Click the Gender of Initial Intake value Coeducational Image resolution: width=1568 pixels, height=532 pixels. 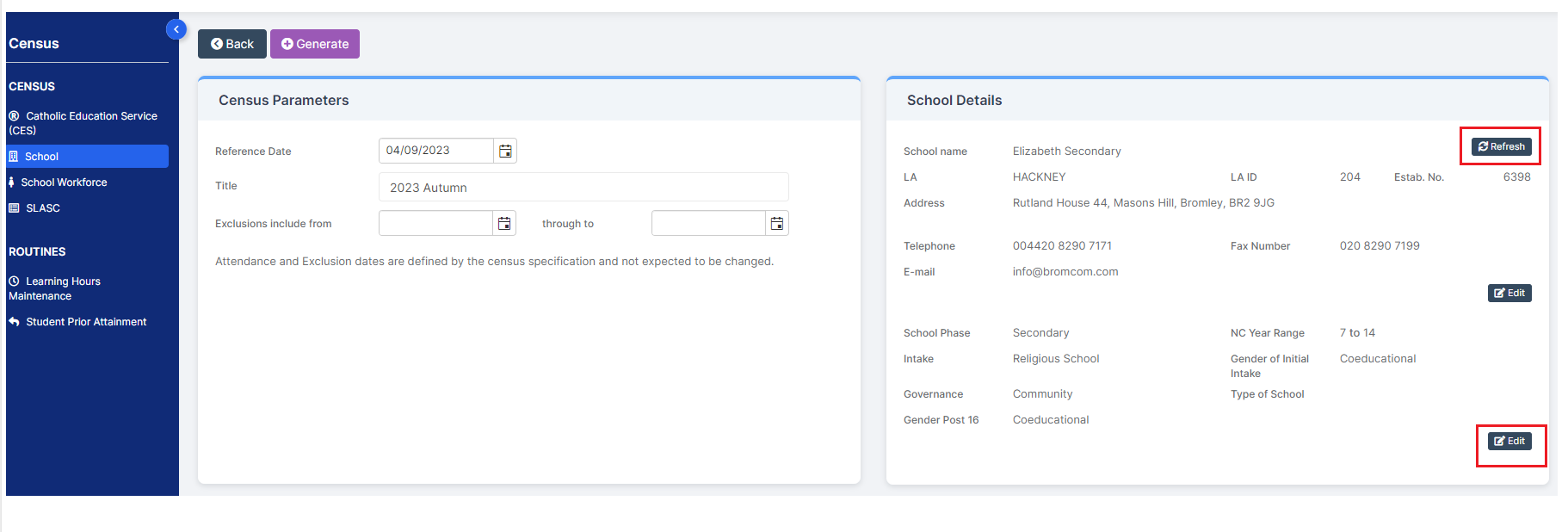(1378, 358)
